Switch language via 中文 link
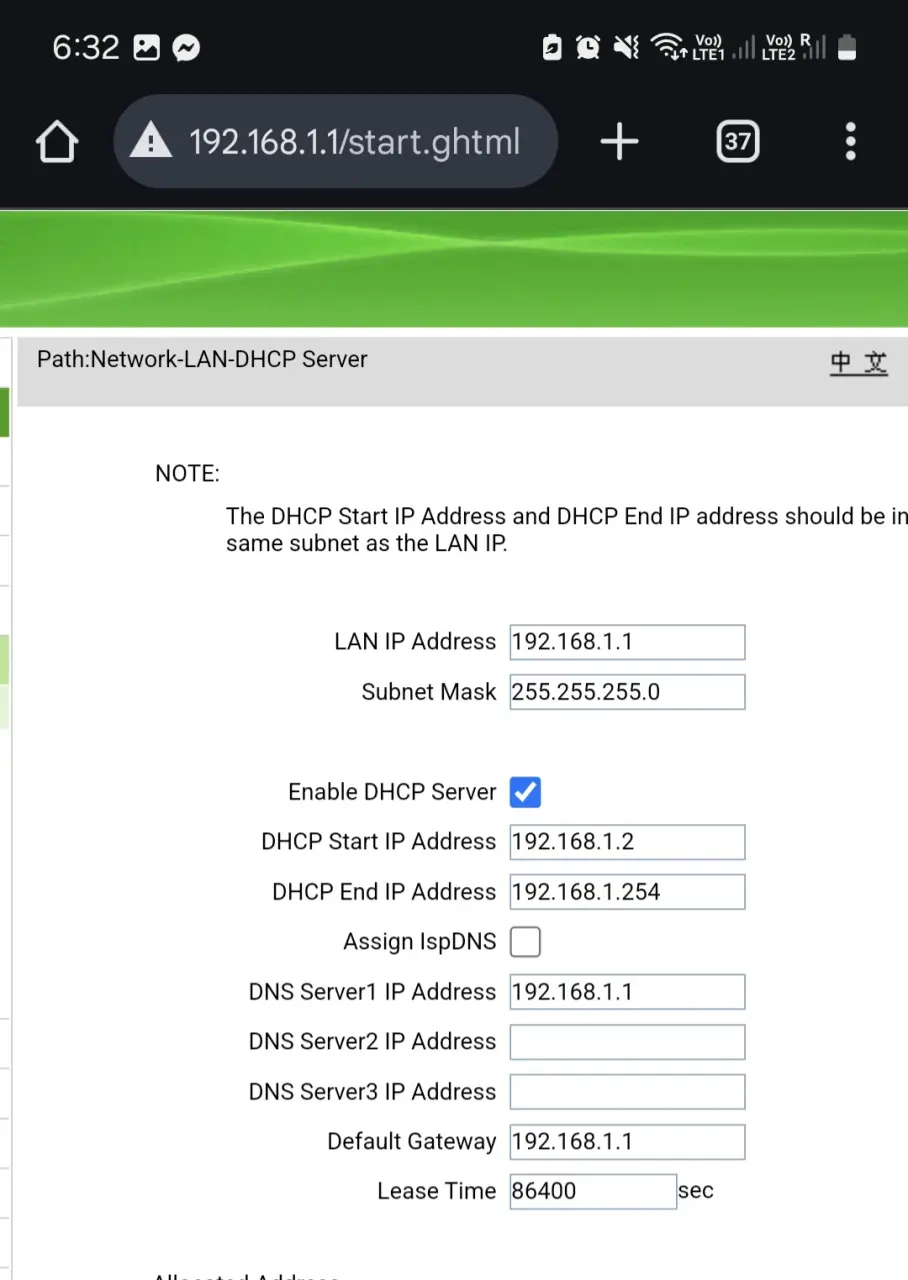 pos(859,363)
